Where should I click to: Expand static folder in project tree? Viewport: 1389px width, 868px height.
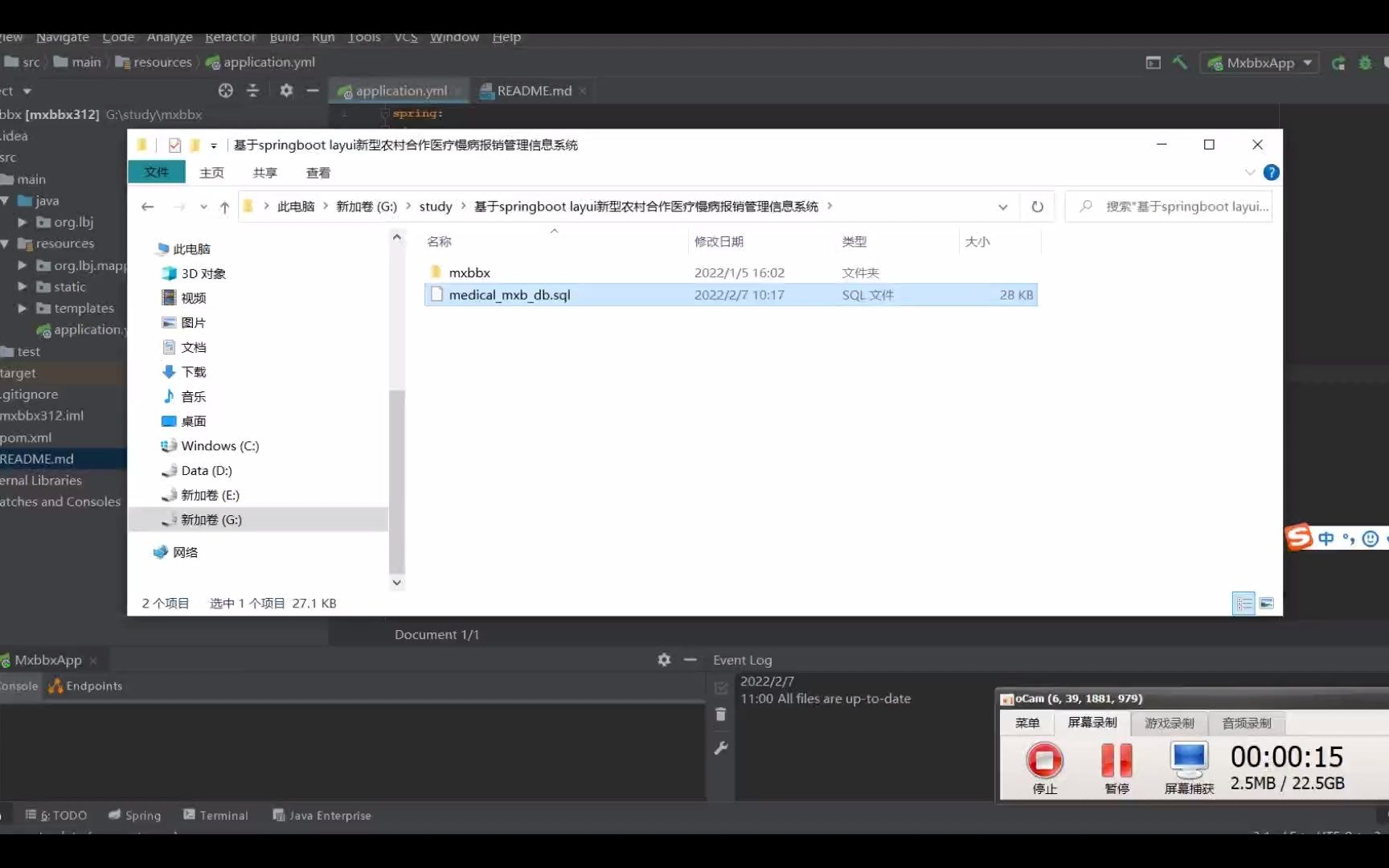(x=23, y=286)
